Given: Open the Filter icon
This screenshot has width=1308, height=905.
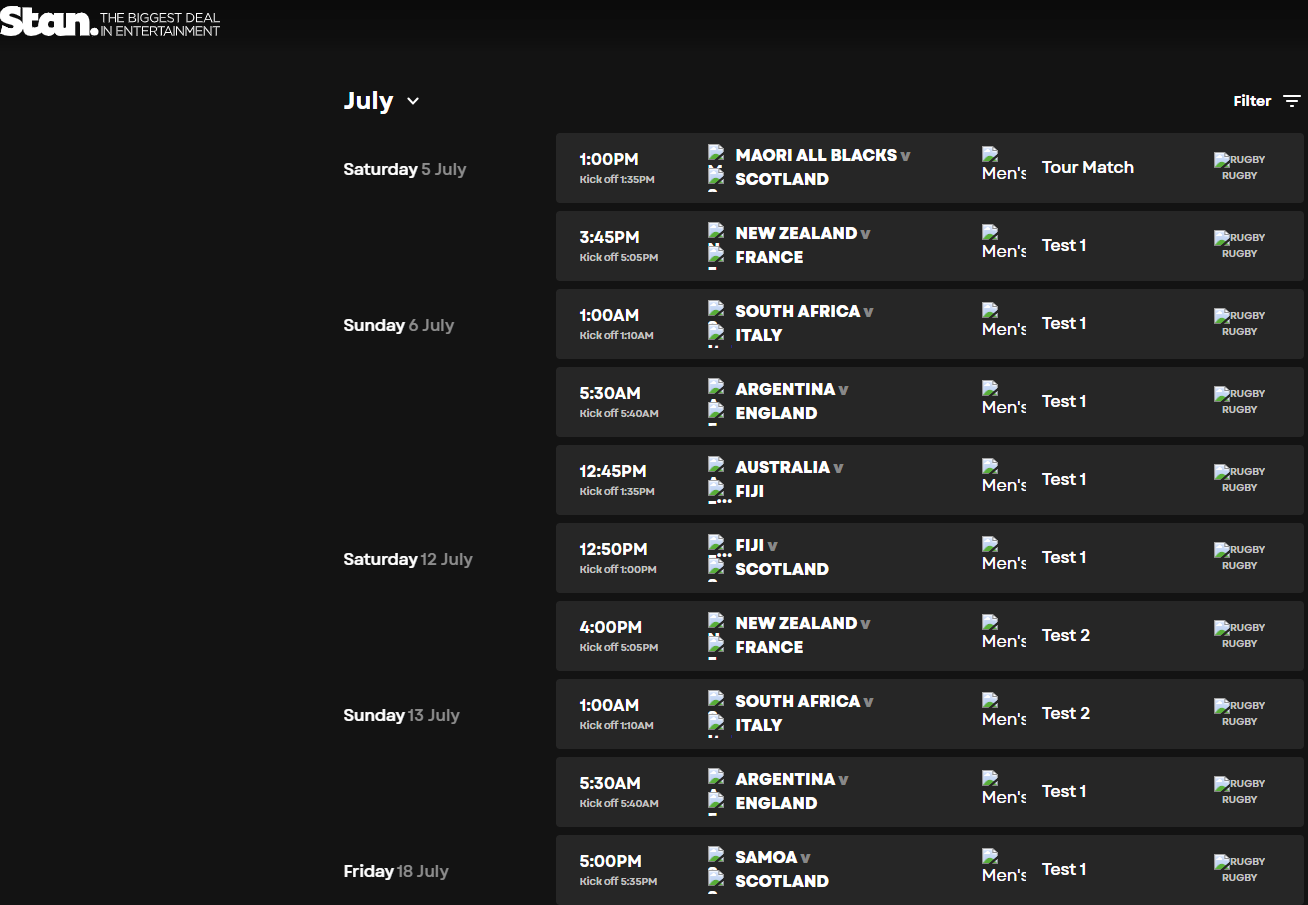Looking at the screenshot, I should click(1292, 101).
